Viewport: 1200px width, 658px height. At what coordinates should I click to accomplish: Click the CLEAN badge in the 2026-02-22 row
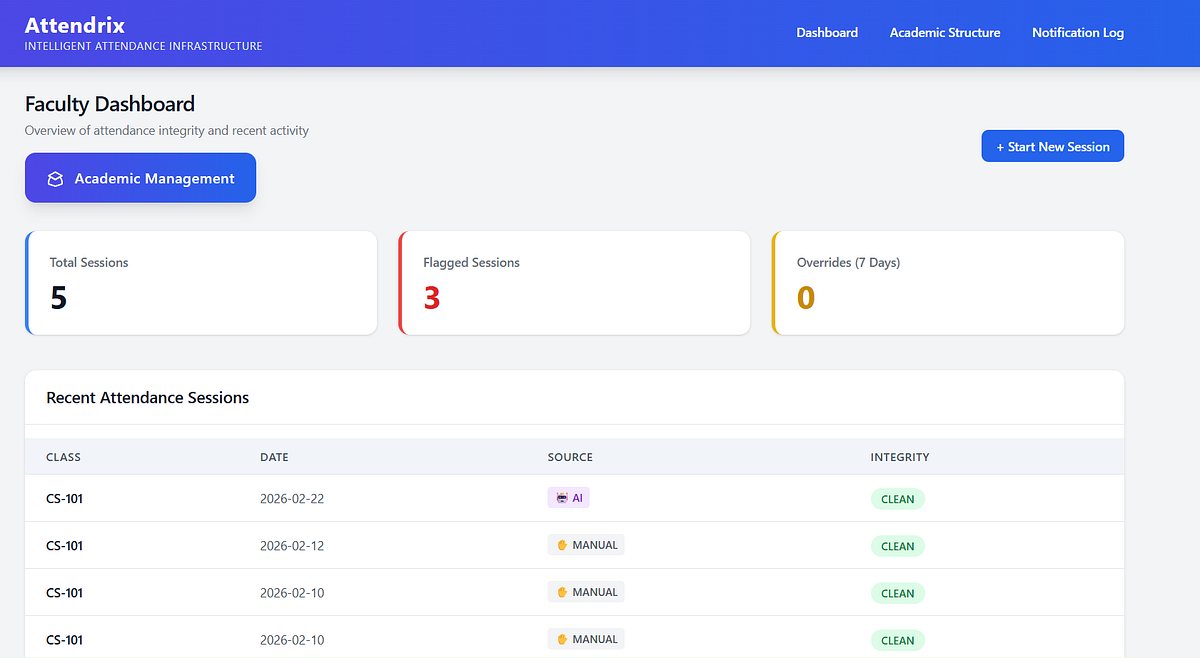click(898, 499)
